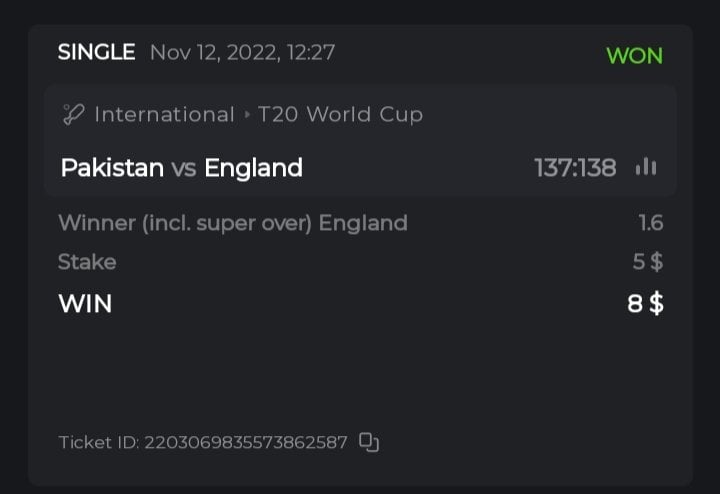This screenshot has width=720, height=494.
Task: Click the SINGLE bet type label
Action: coord(96,53)
